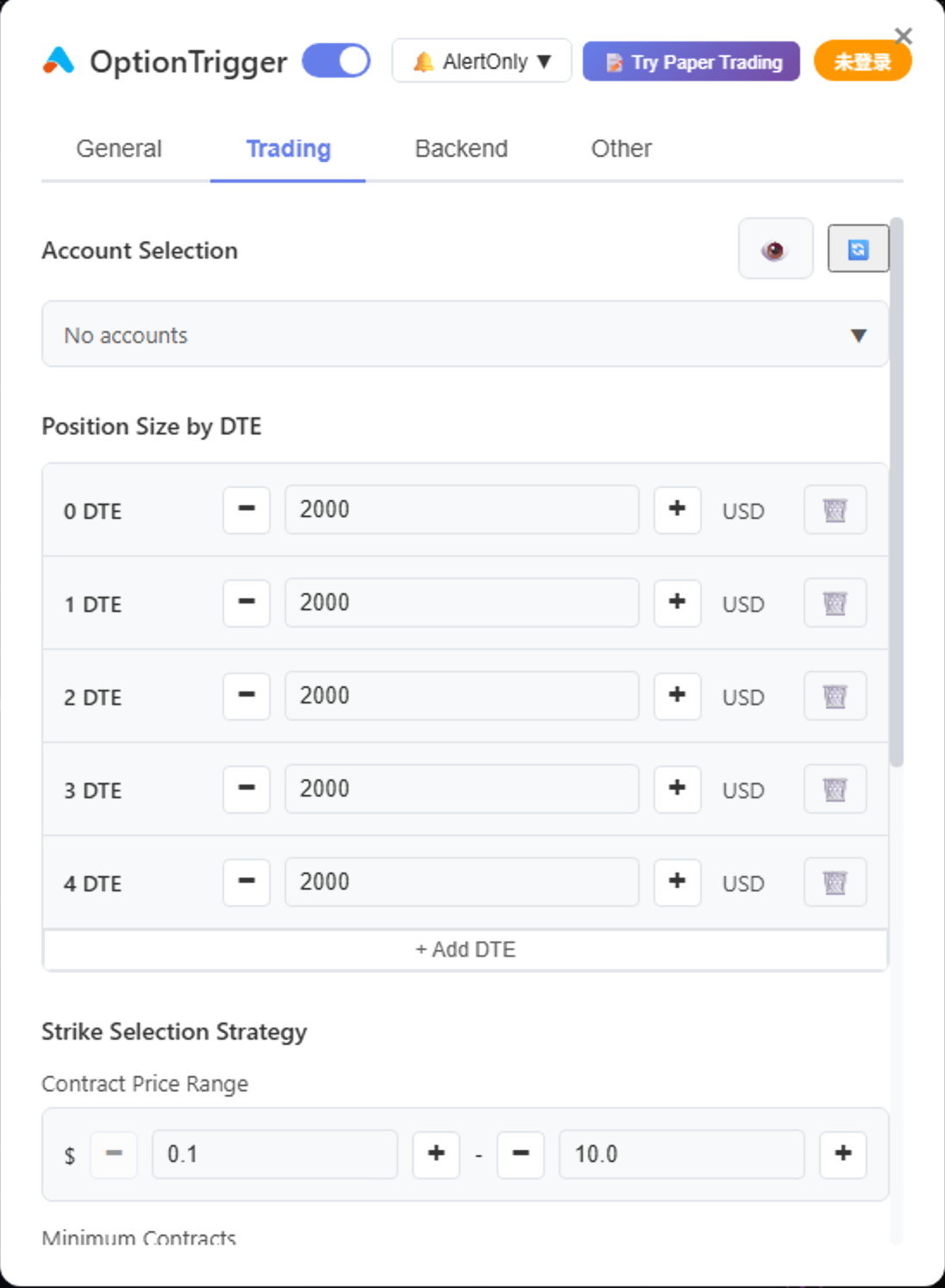
Task: Click the USD label in 4 DTE row
Action: point(743,884)
